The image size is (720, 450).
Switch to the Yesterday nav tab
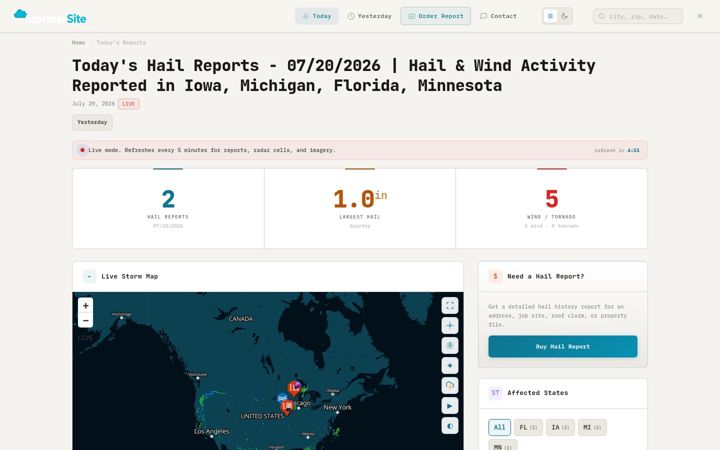(x=370, y=16)
